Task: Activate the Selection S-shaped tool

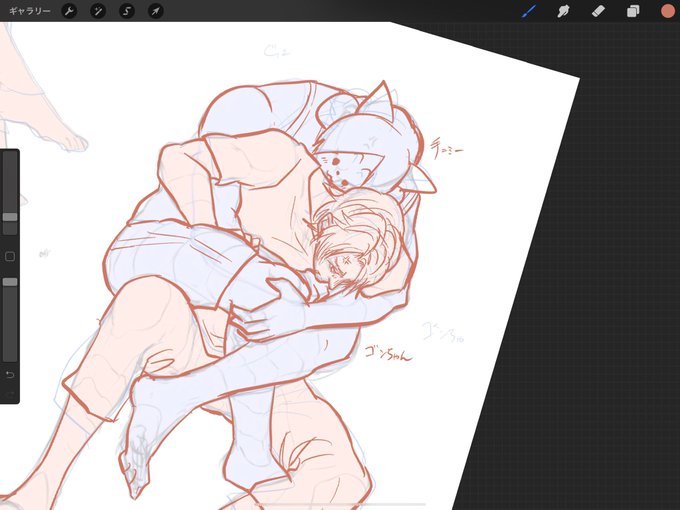Action: point(127,11)
